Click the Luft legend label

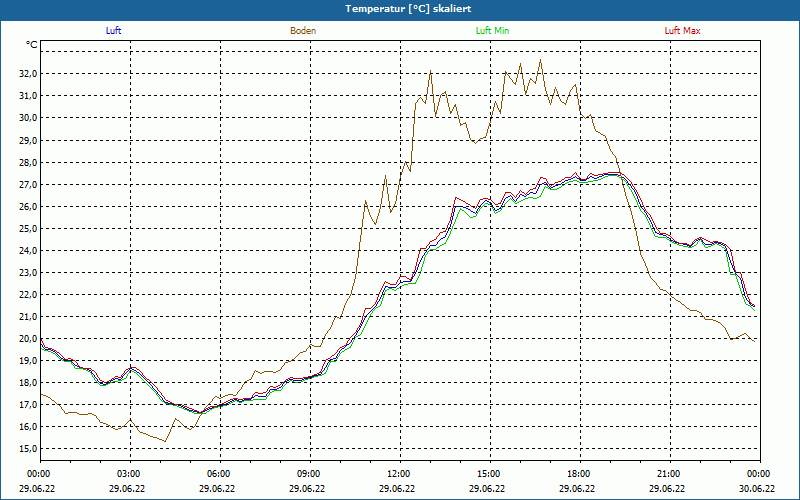pos(113,31)
